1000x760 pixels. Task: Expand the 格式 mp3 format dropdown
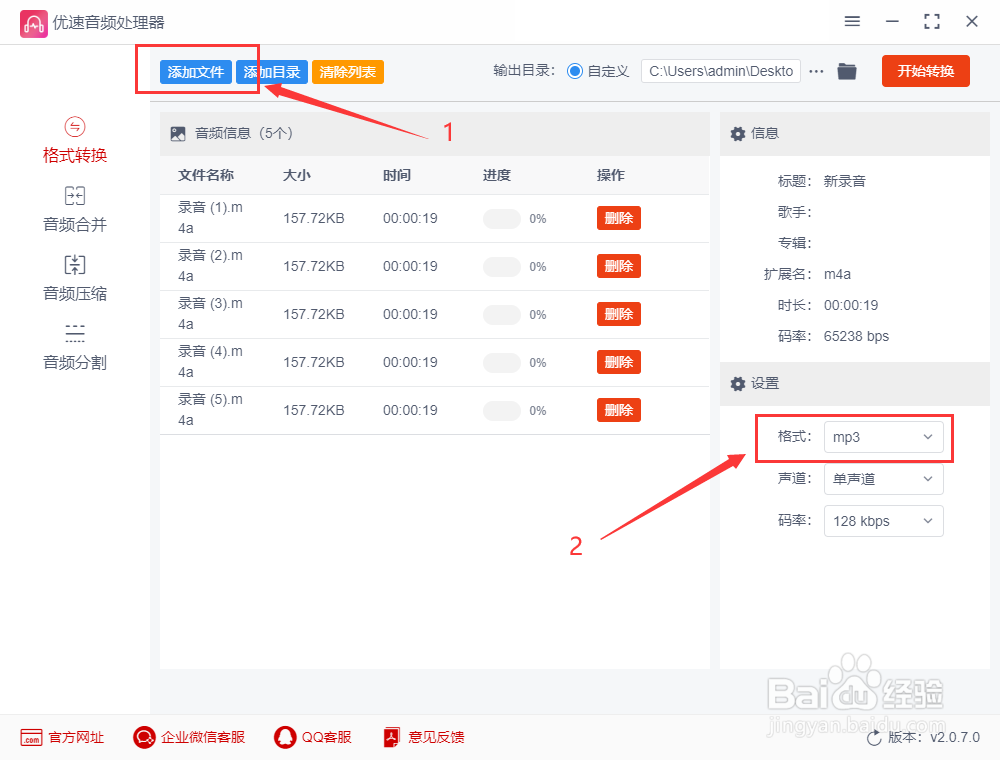tap(883, 437)
